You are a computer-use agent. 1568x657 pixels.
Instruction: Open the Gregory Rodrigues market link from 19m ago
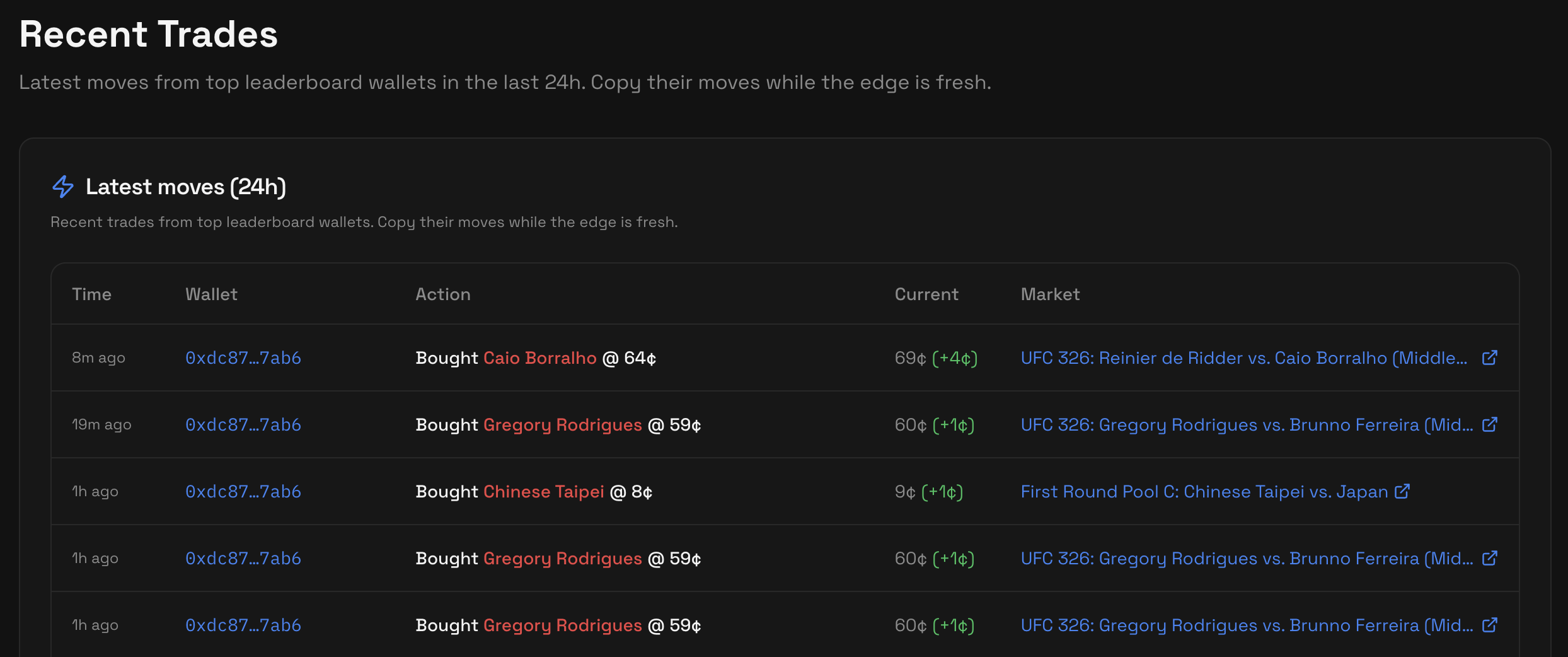[x=1247, y=424]
